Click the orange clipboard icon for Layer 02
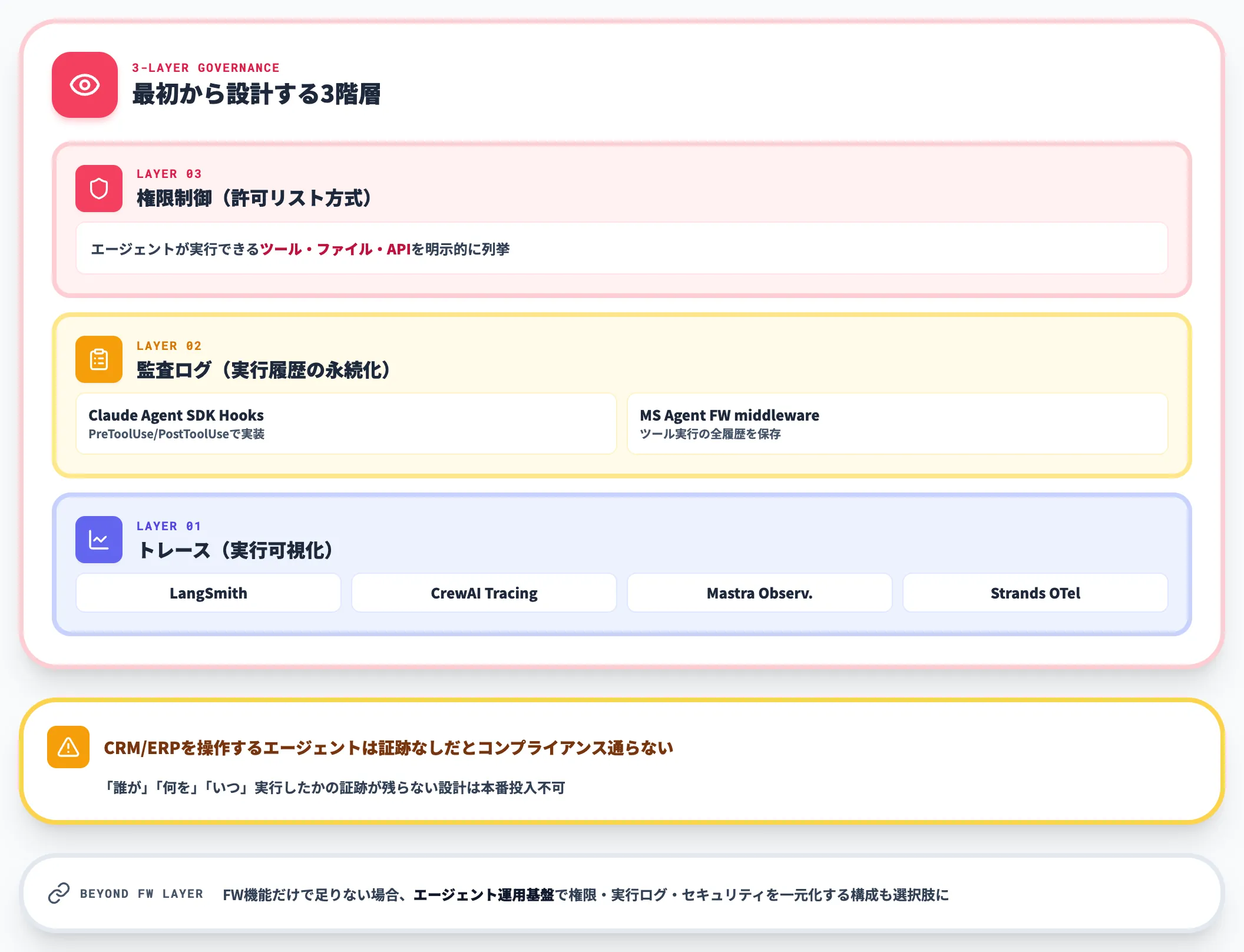 click(x=99, y=359)
